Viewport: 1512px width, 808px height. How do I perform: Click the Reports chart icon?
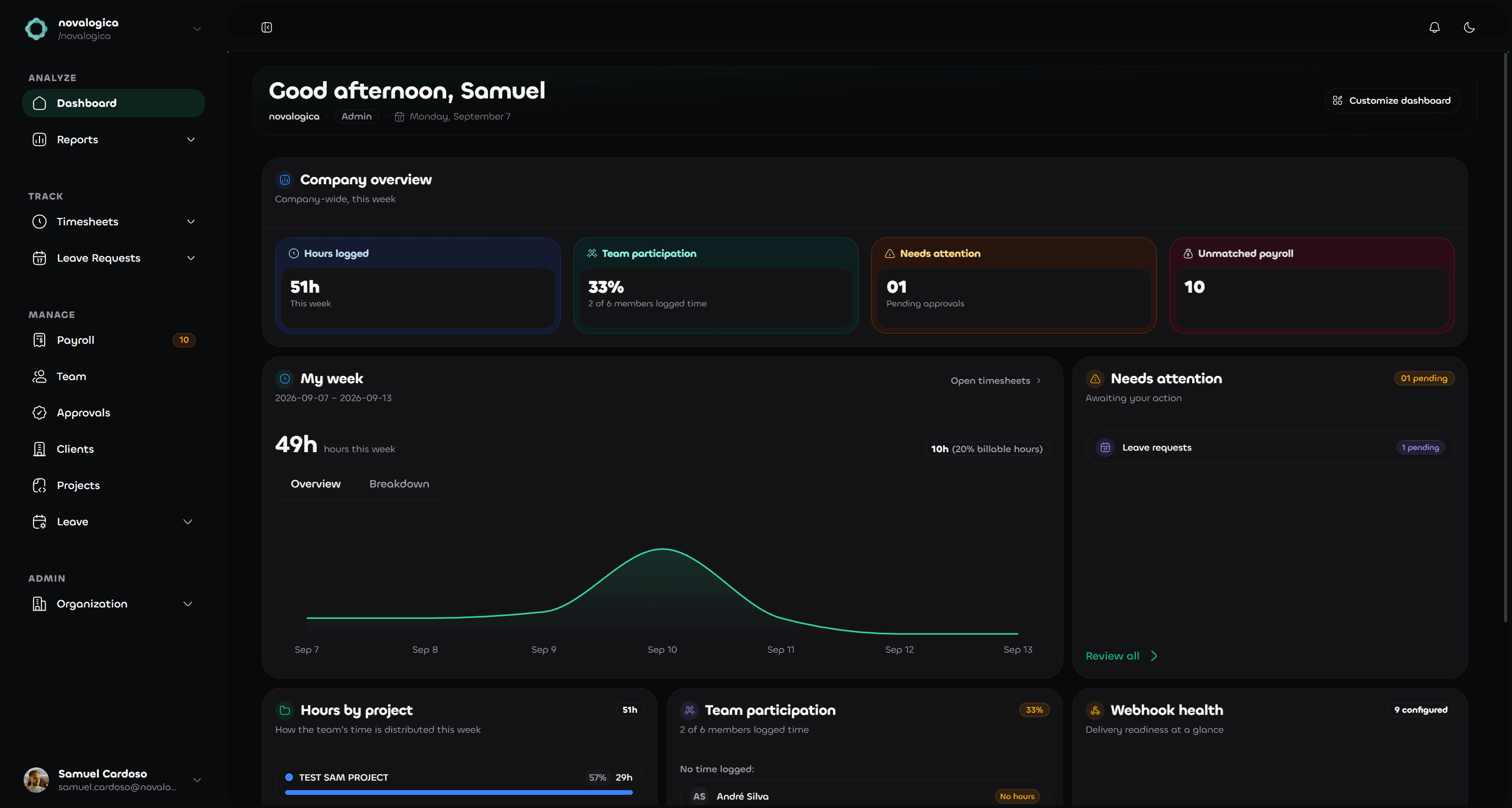39,140
